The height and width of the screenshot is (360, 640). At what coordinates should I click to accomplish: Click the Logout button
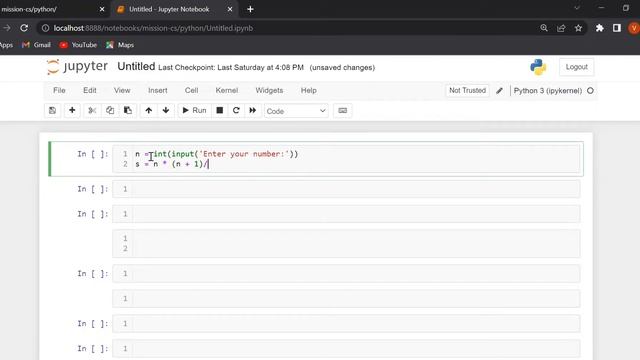[576, 67]
